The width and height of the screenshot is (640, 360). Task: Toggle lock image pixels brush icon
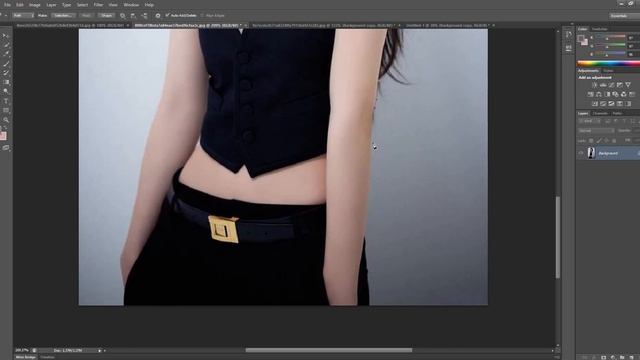click(x=599, y=140)
